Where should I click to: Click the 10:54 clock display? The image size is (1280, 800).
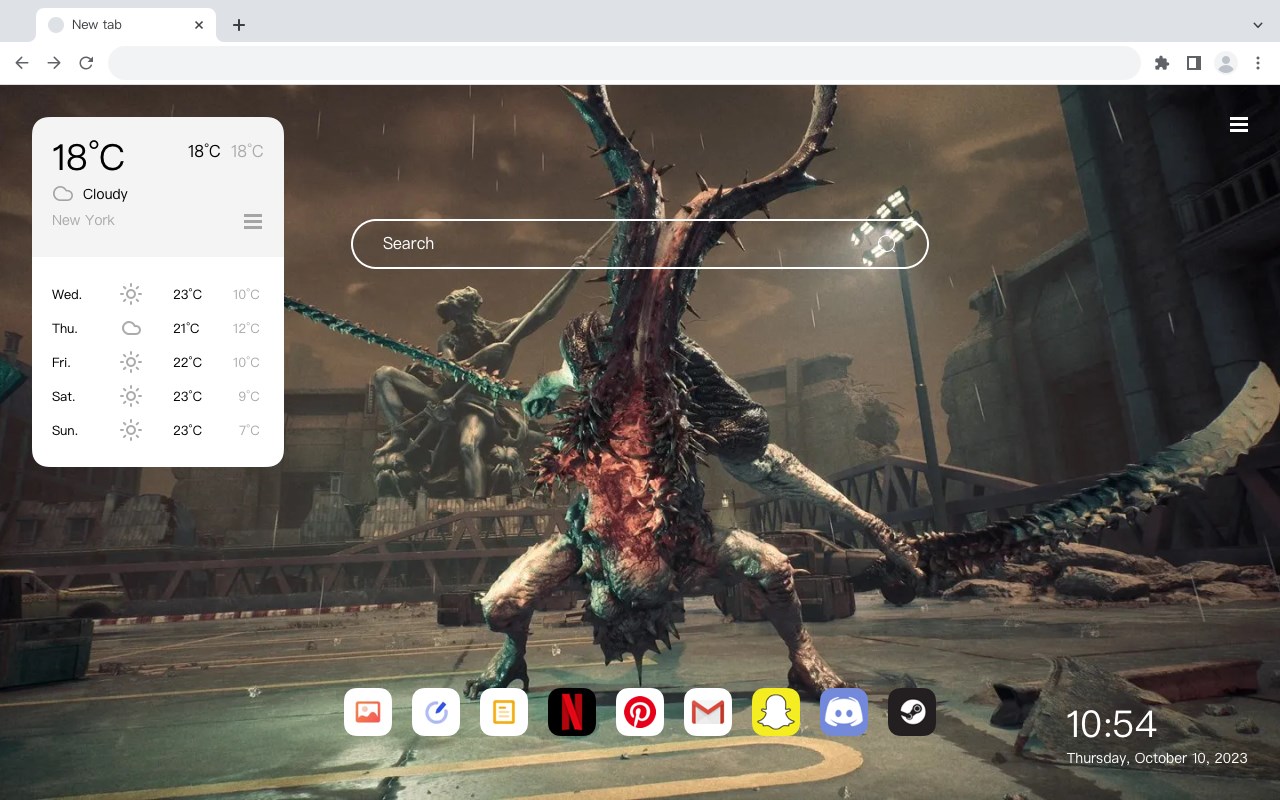(1111, 724)
